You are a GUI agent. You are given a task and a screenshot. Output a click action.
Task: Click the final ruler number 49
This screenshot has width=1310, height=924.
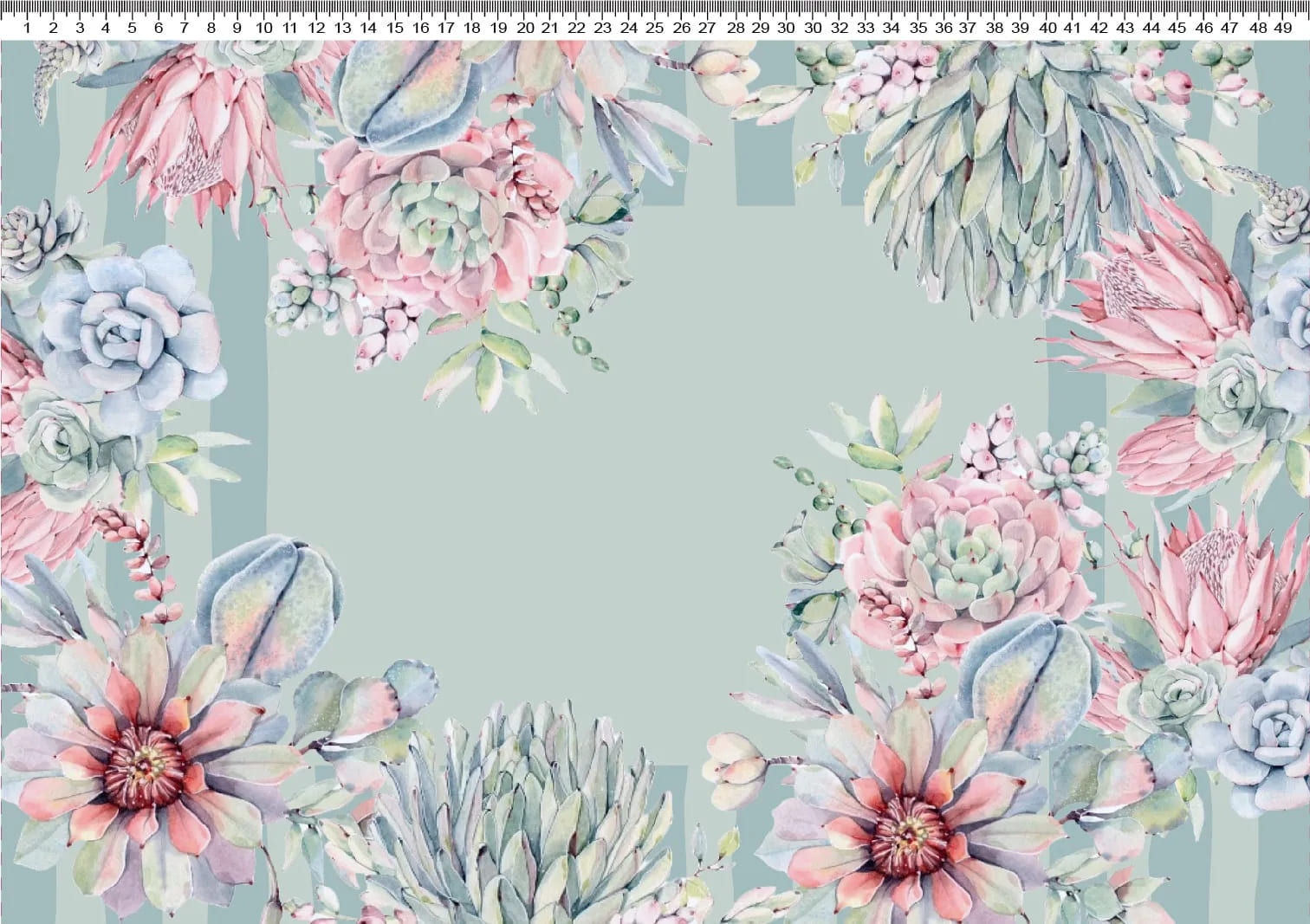(1282, 28)
